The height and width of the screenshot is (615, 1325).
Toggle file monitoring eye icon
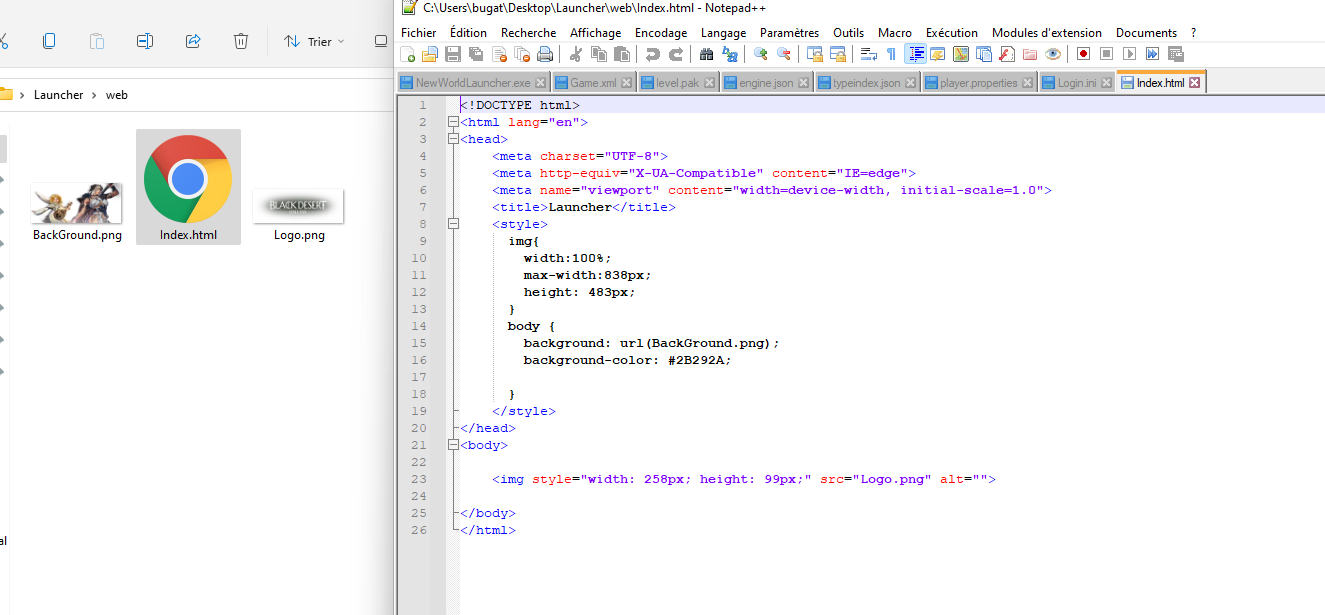point(1052,54)
